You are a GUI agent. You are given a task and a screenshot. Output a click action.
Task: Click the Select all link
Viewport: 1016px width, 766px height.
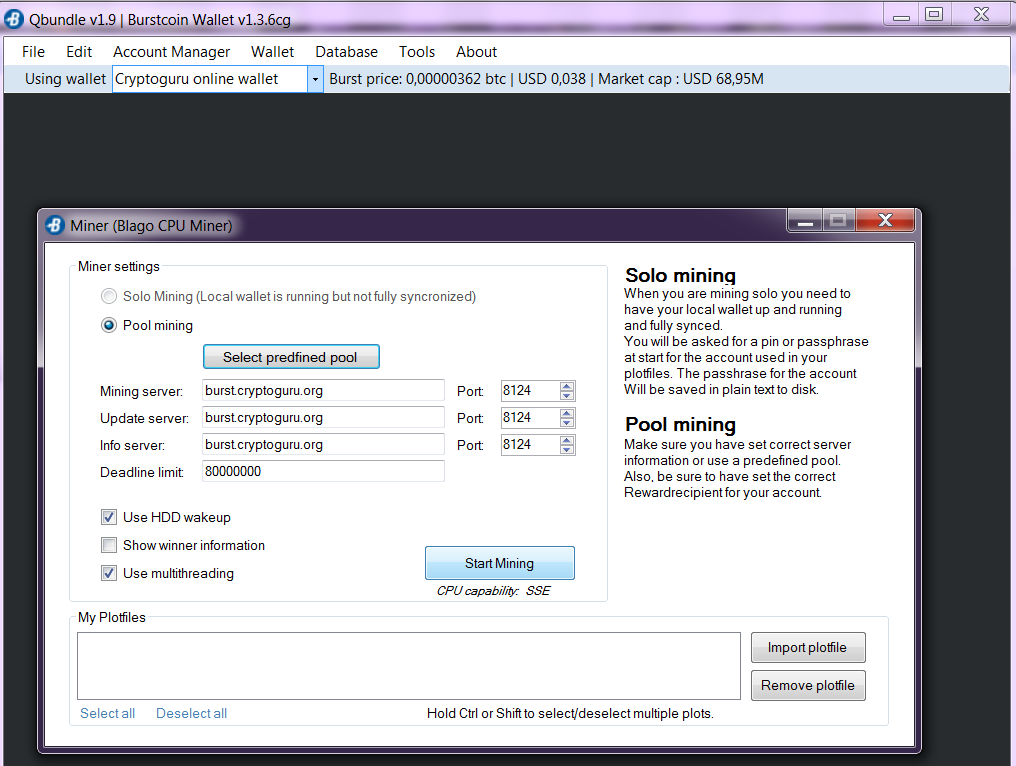(x=108, y=714)
